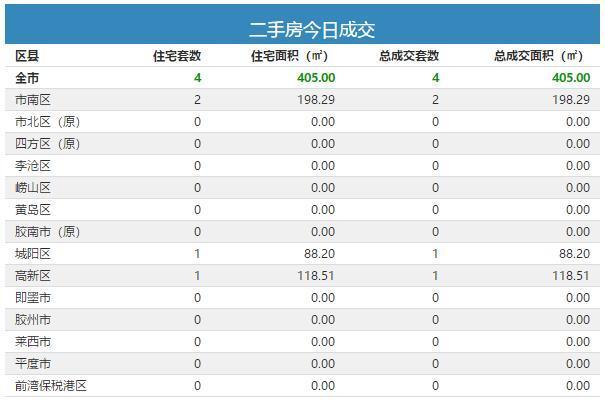Click 高新区 住宅面积 value 118.51

pos(316,276)
